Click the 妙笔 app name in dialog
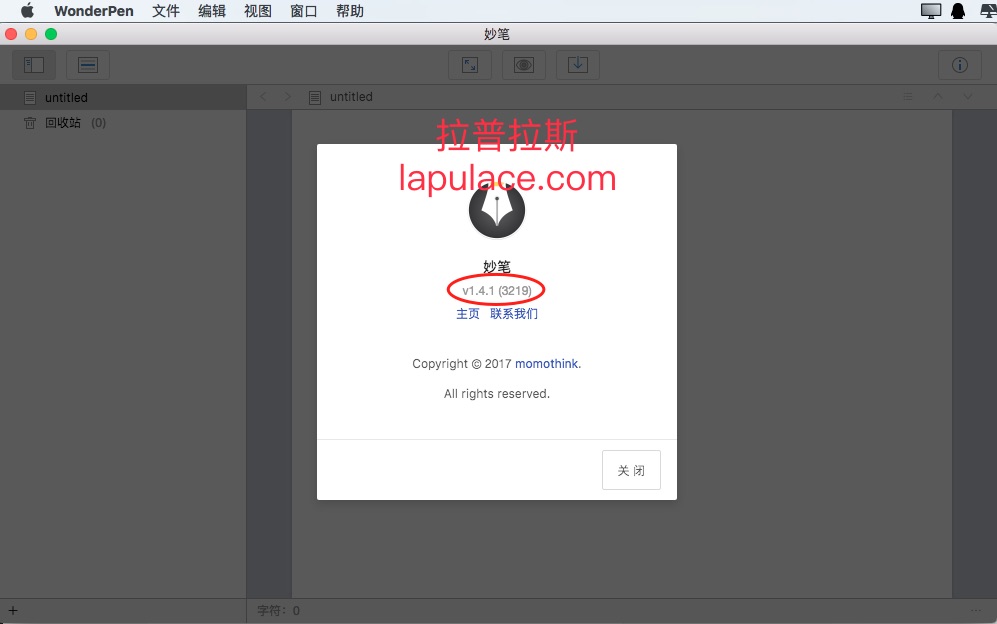The height and width of the screenshot is (624, 997). pyautogui.click(x=497, y=267)
